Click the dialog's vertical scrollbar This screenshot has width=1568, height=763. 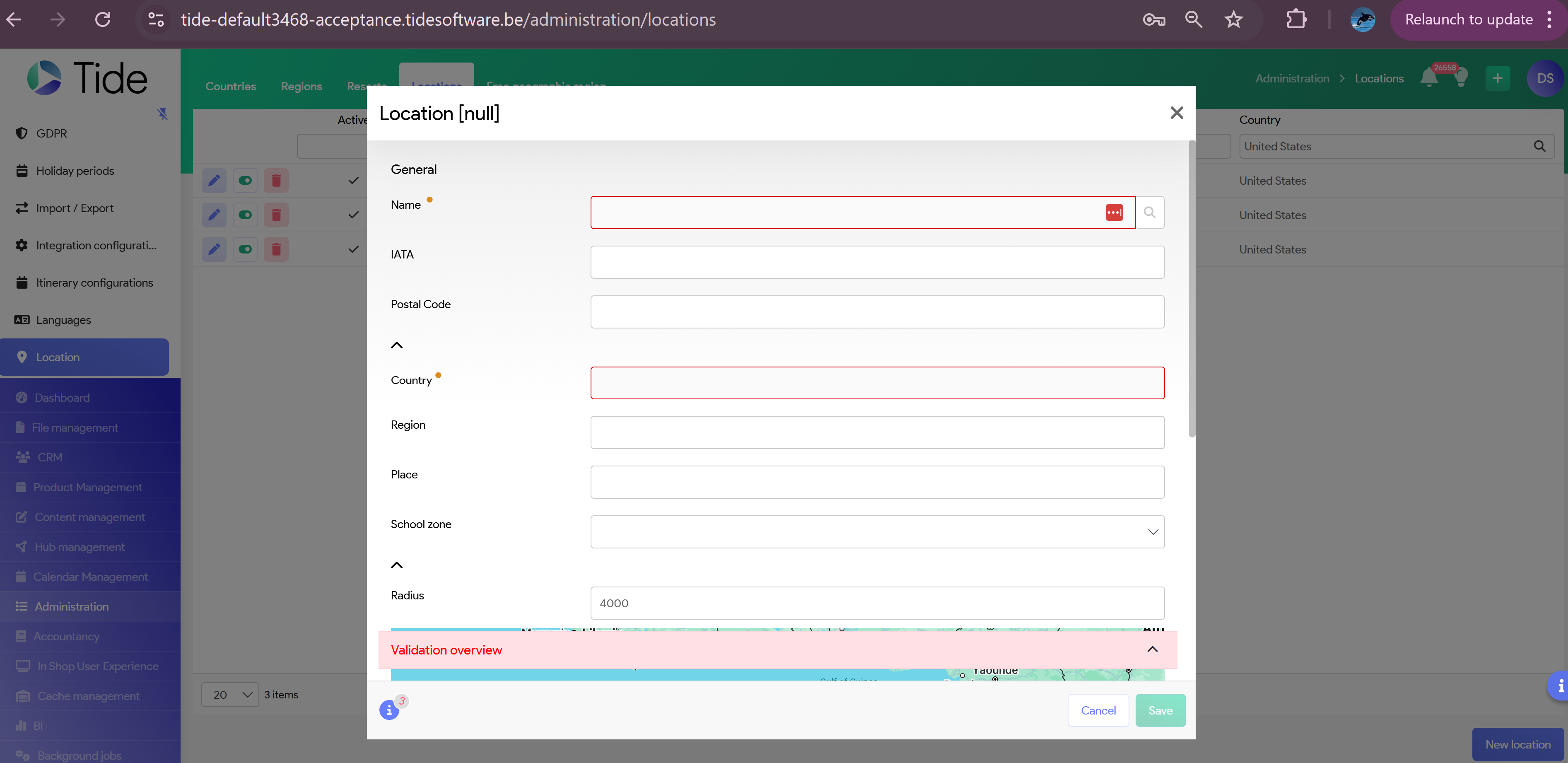click(x=1192, y=289)
